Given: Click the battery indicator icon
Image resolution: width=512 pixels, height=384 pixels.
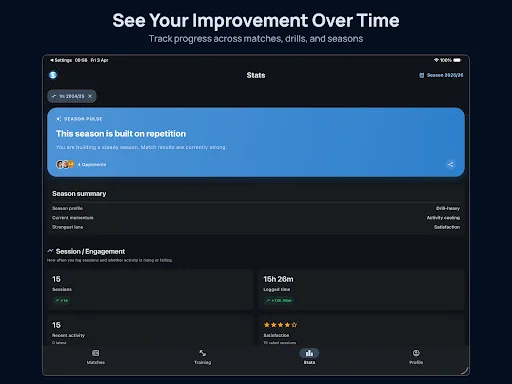Looking at the screenshot, I should [x=457, y=60].
